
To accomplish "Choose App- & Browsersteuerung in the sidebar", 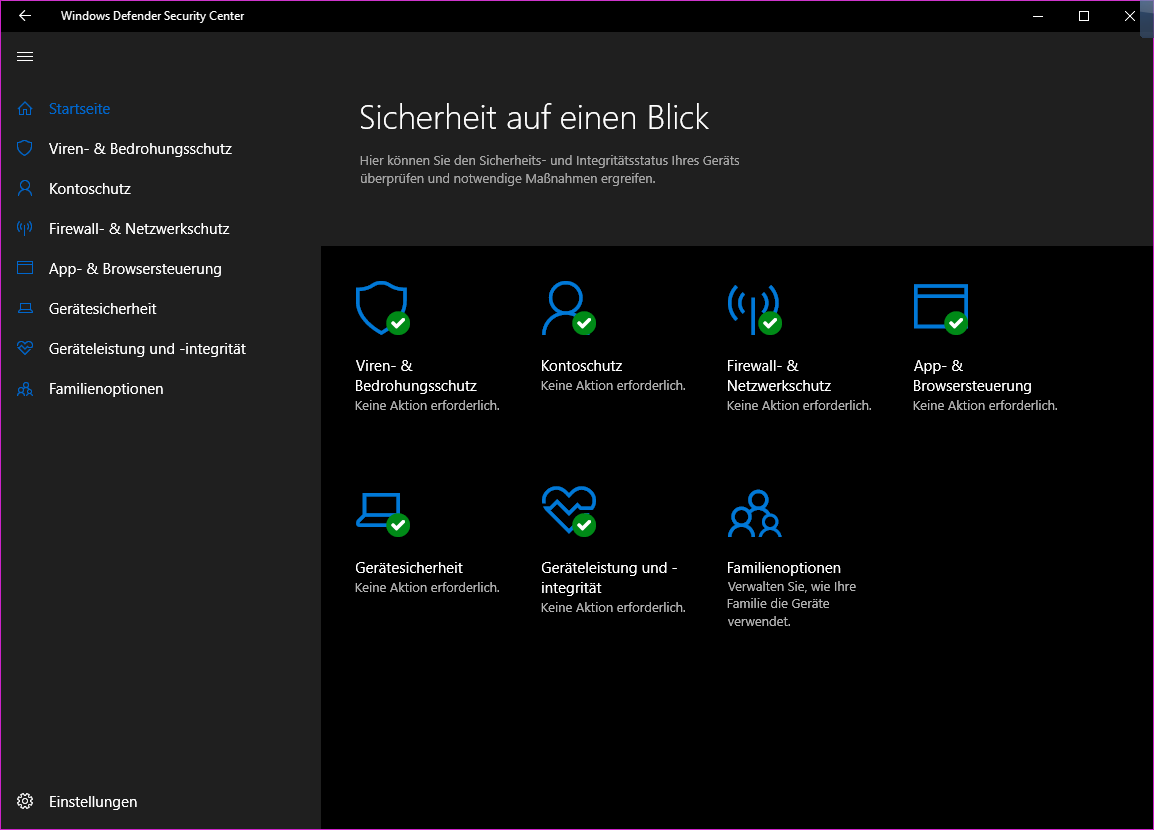I will [x=135, y=269].
